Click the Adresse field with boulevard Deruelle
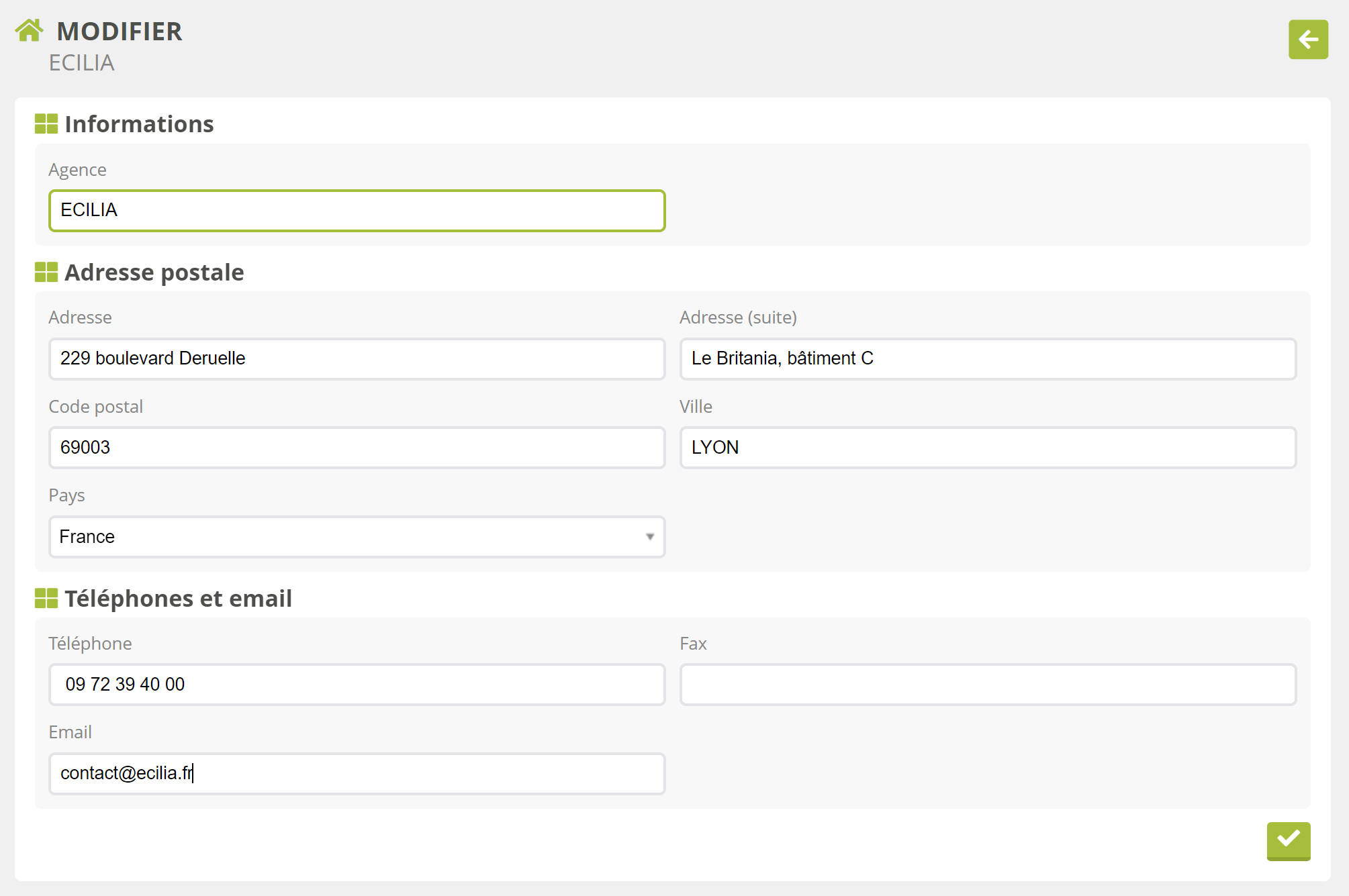1349x896 pixels. coord(357,359)
